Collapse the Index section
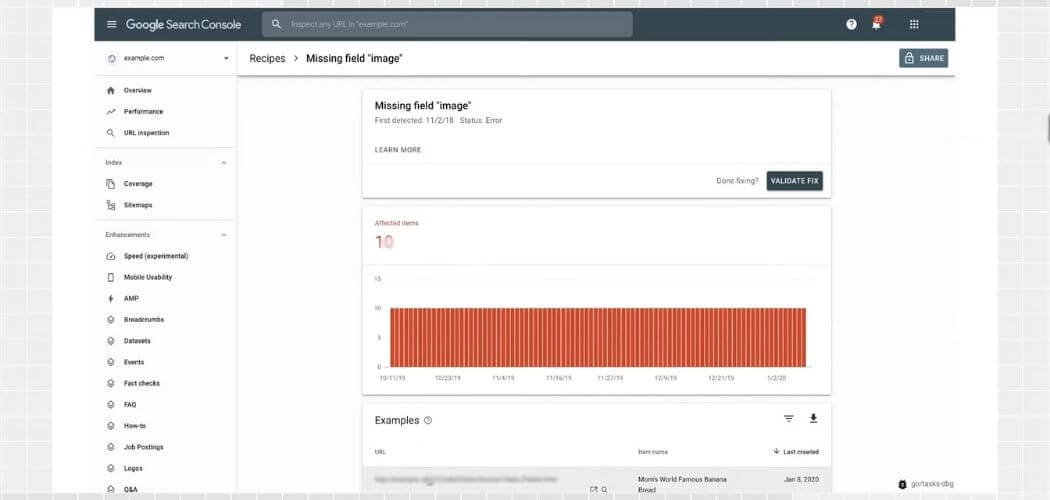 coord(224,163)
